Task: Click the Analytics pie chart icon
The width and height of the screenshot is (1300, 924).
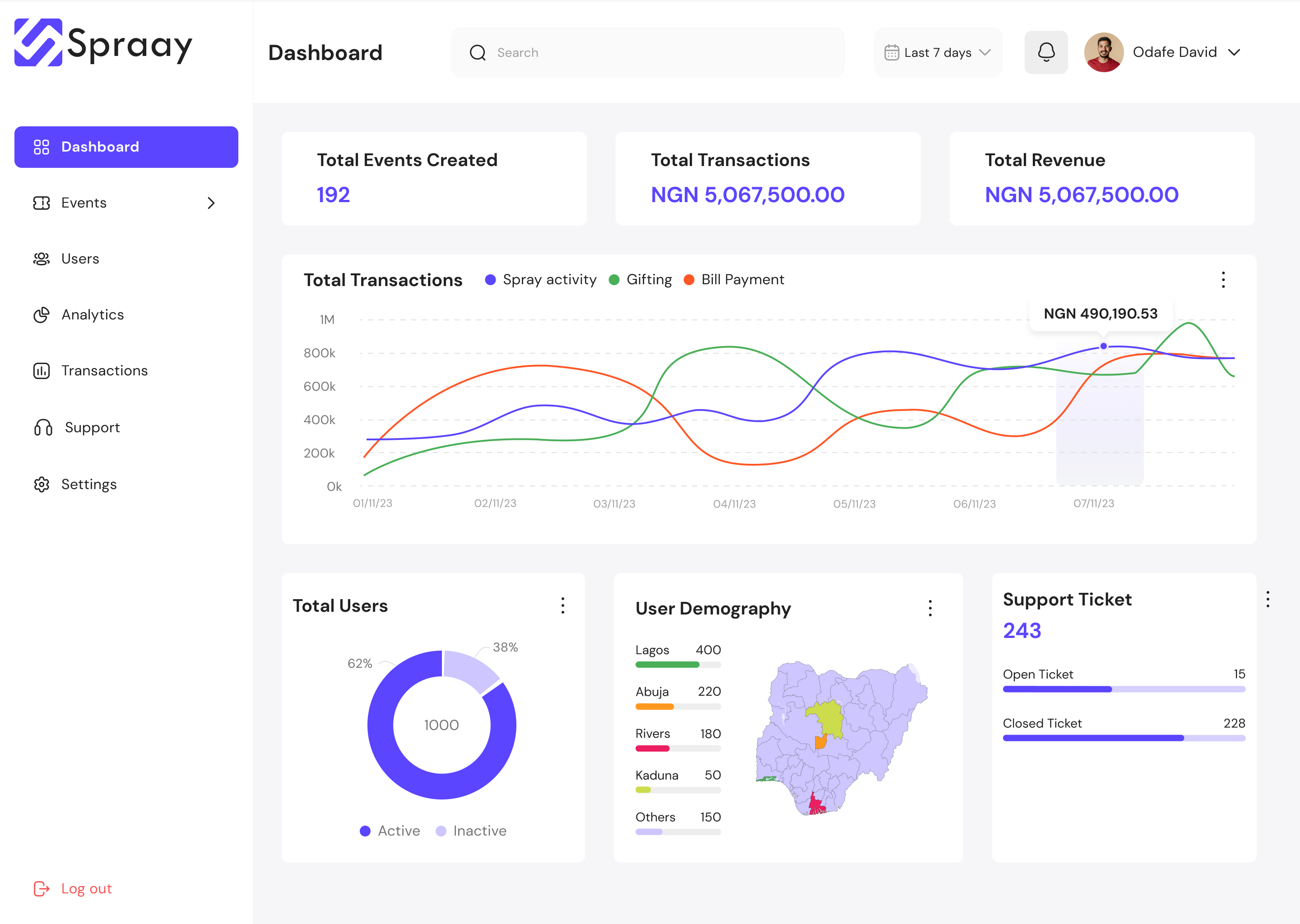Action: [x=41, y=314]
